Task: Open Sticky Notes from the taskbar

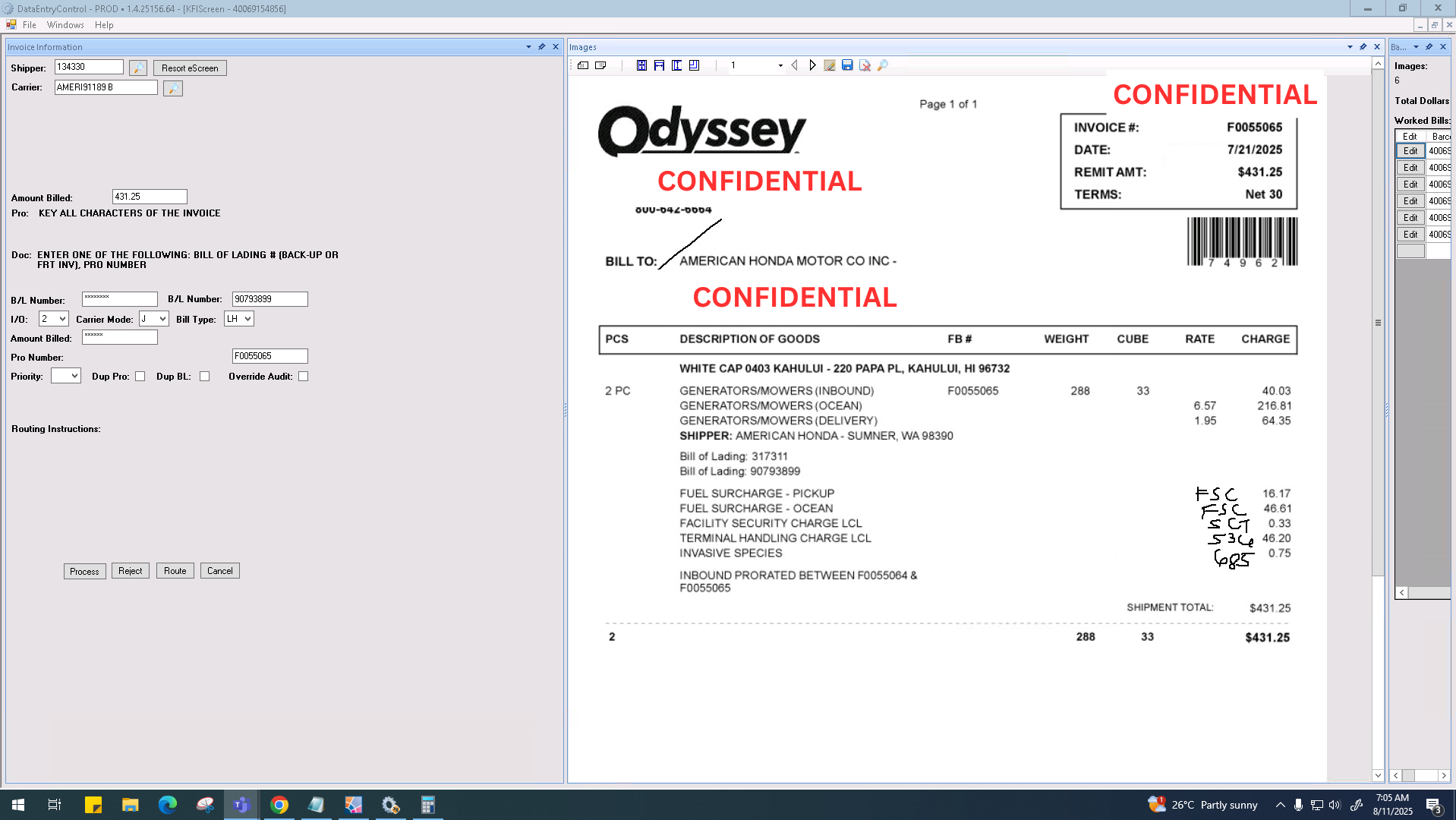Action: (x=93, y=805)
